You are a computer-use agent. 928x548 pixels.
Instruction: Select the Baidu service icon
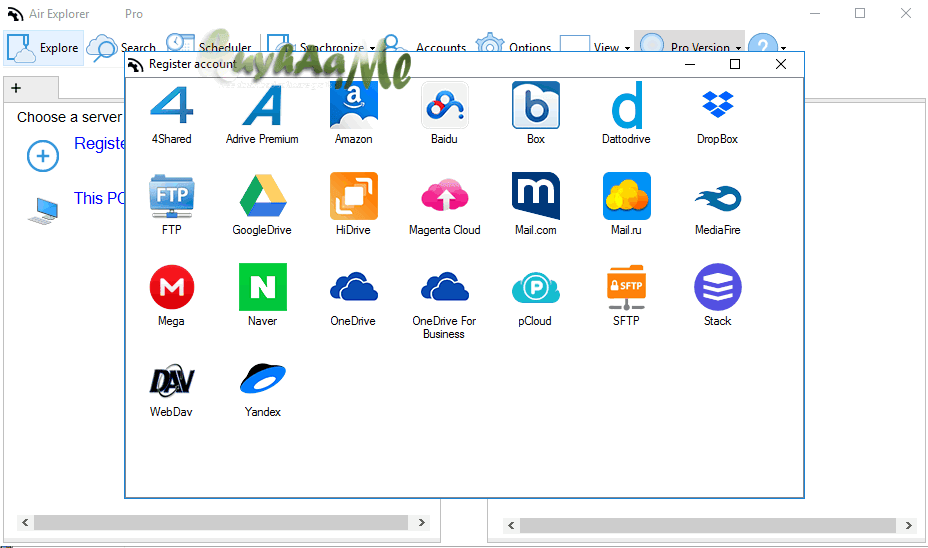pyautogui.click(x=444, y=105)
